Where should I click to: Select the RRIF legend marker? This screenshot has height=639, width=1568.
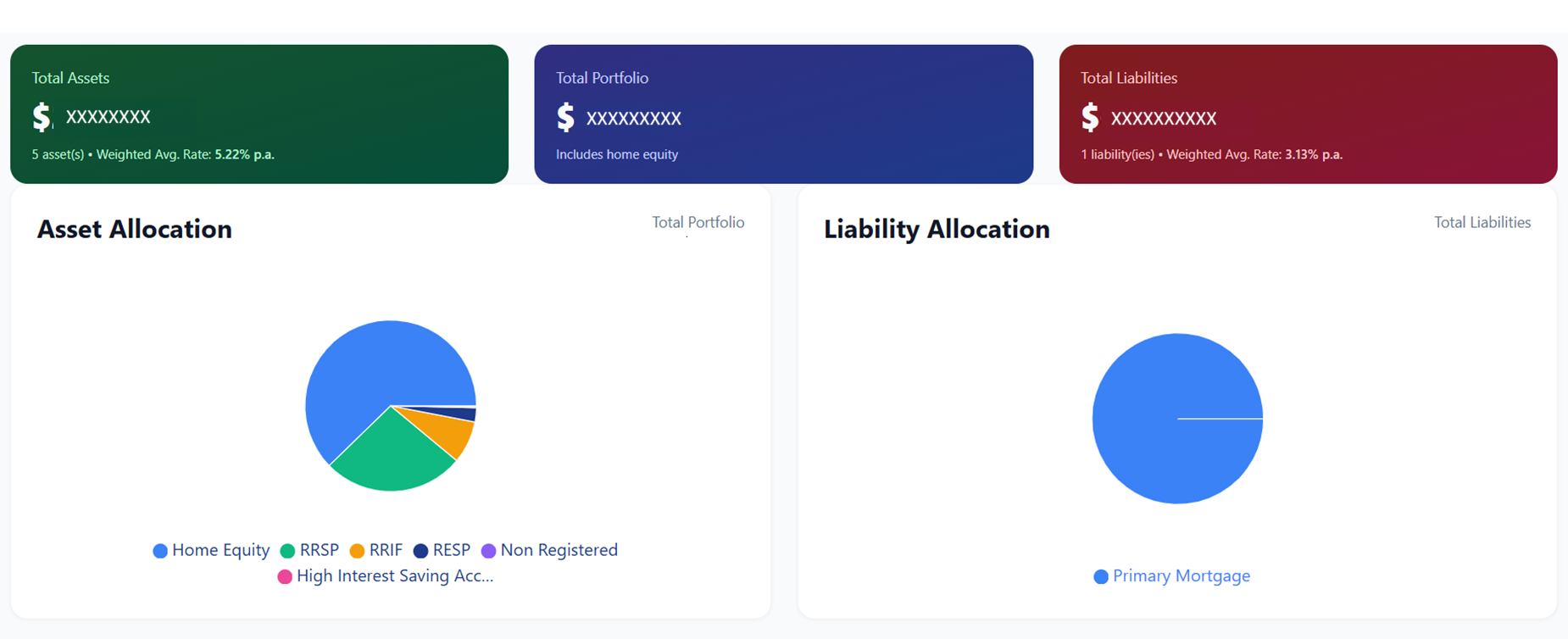[x=358, y=550]
